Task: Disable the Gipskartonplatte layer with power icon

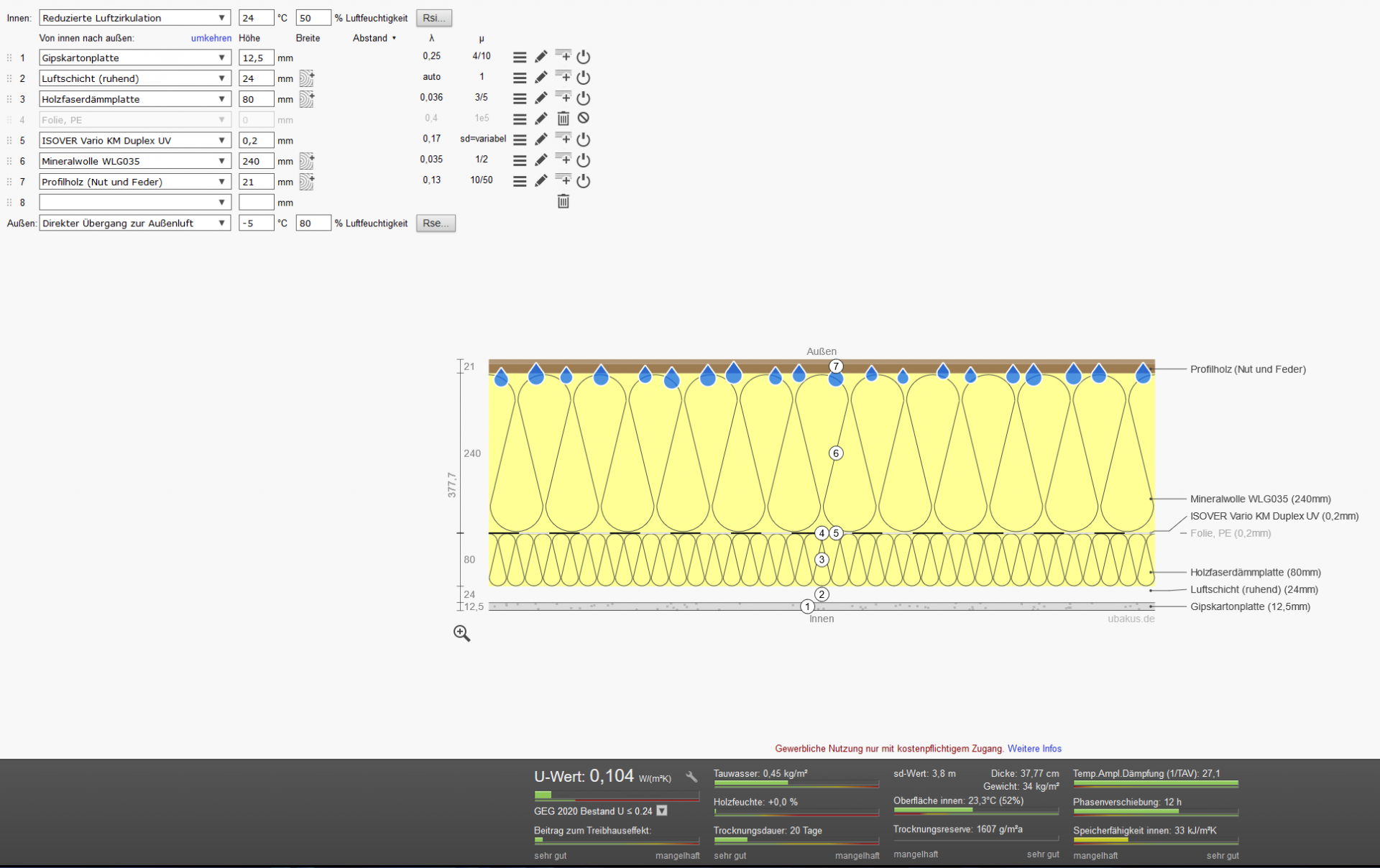Action: pos(584,57)
